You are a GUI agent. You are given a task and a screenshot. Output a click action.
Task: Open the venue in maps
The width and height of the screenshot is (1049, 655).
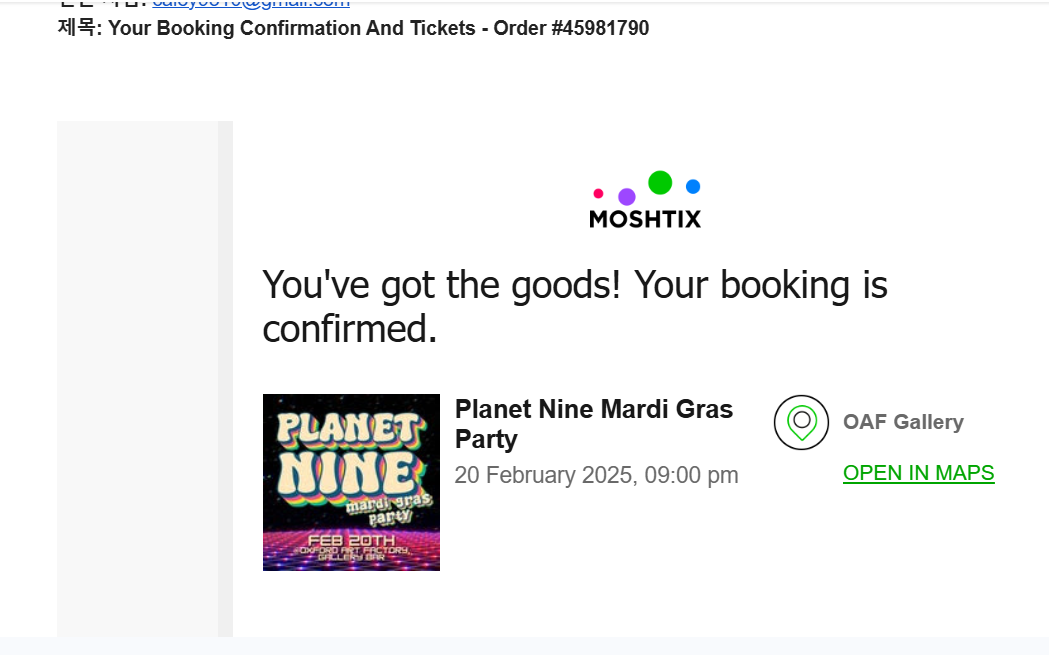918,473
